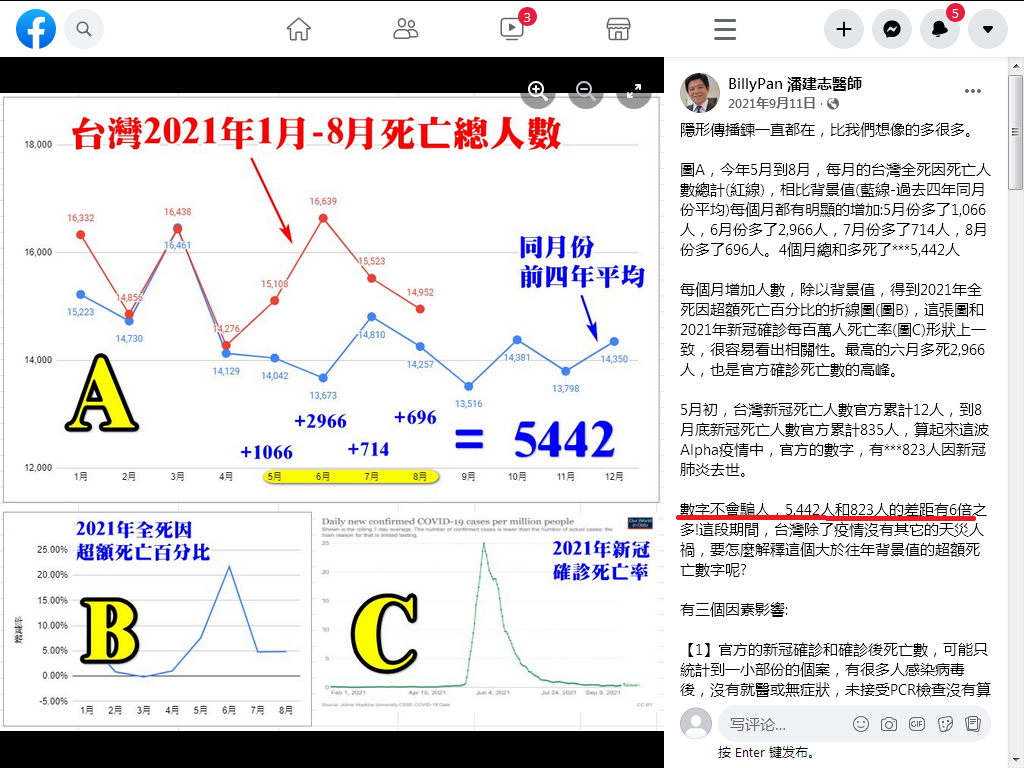
Task: Open the Facebook logo home link
Action: (36, 29)
